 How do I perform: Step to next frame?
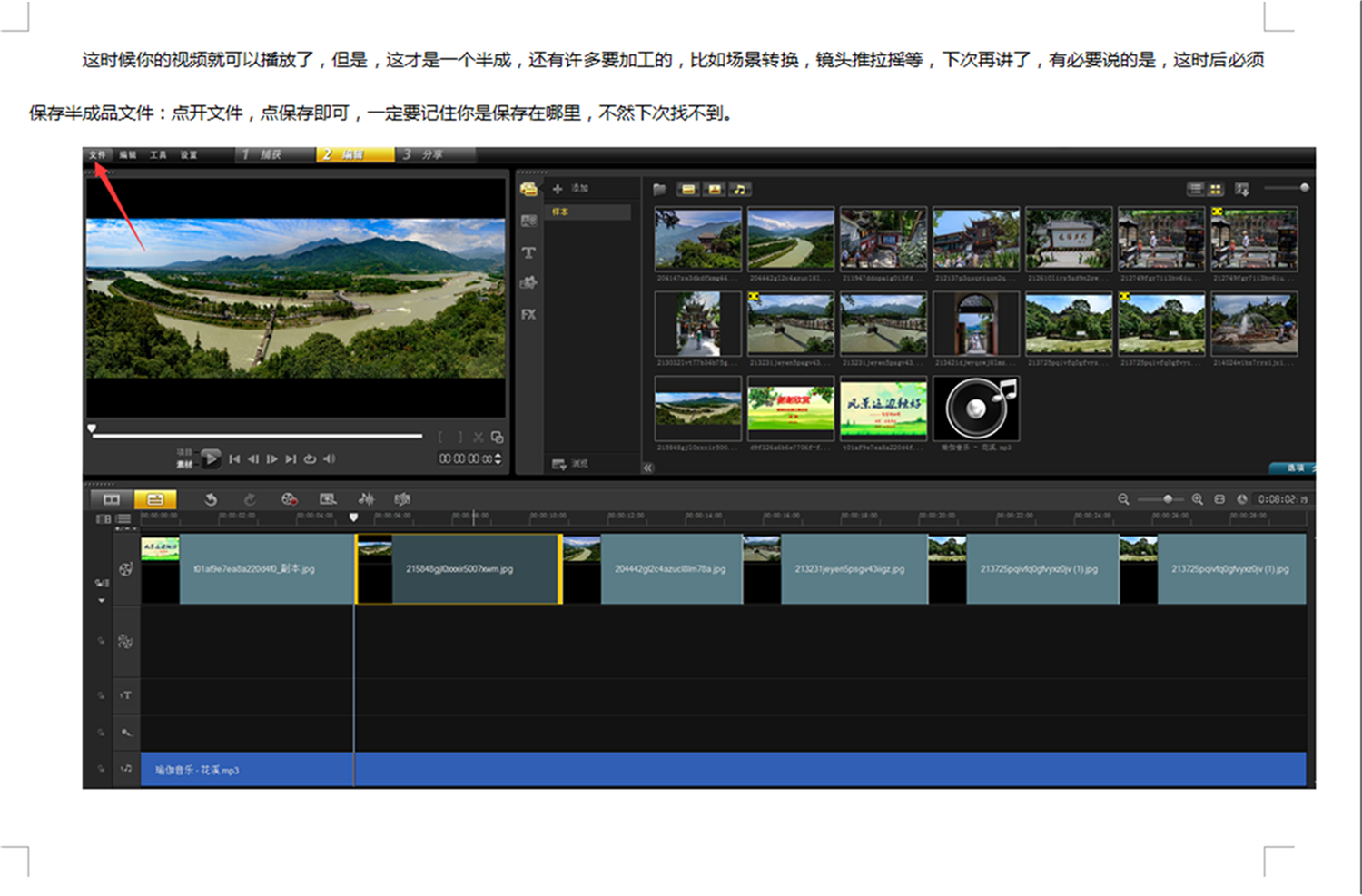(x=271, y=459)
